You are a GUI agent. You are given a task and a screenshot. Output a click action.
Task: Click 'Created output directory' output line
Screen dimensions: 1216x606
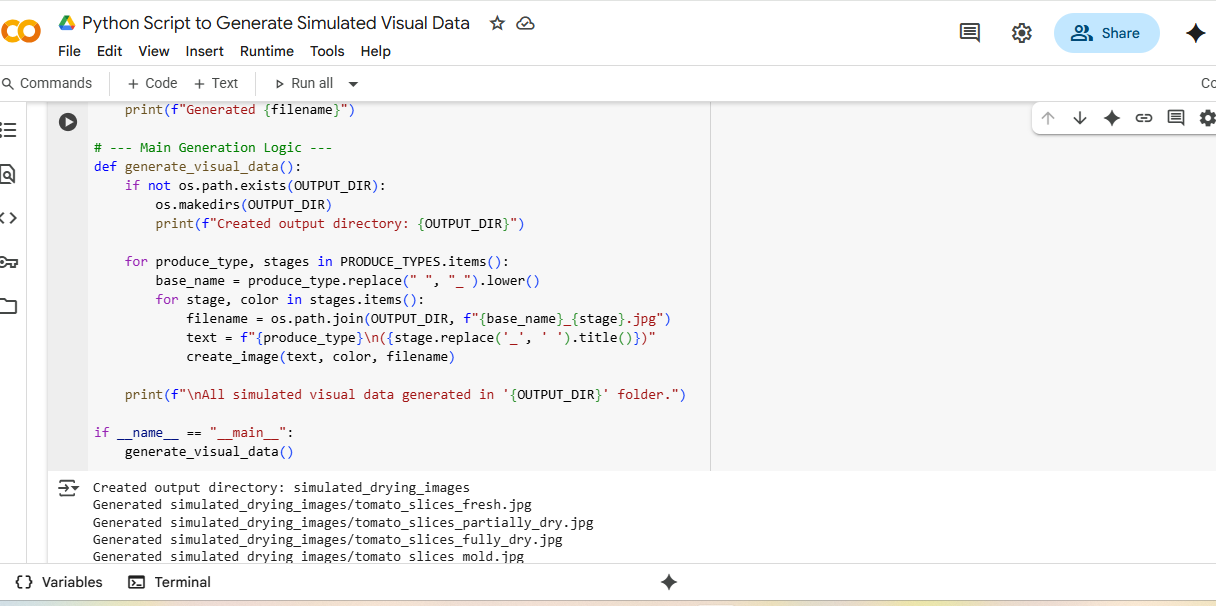click(x=281, y=488)
